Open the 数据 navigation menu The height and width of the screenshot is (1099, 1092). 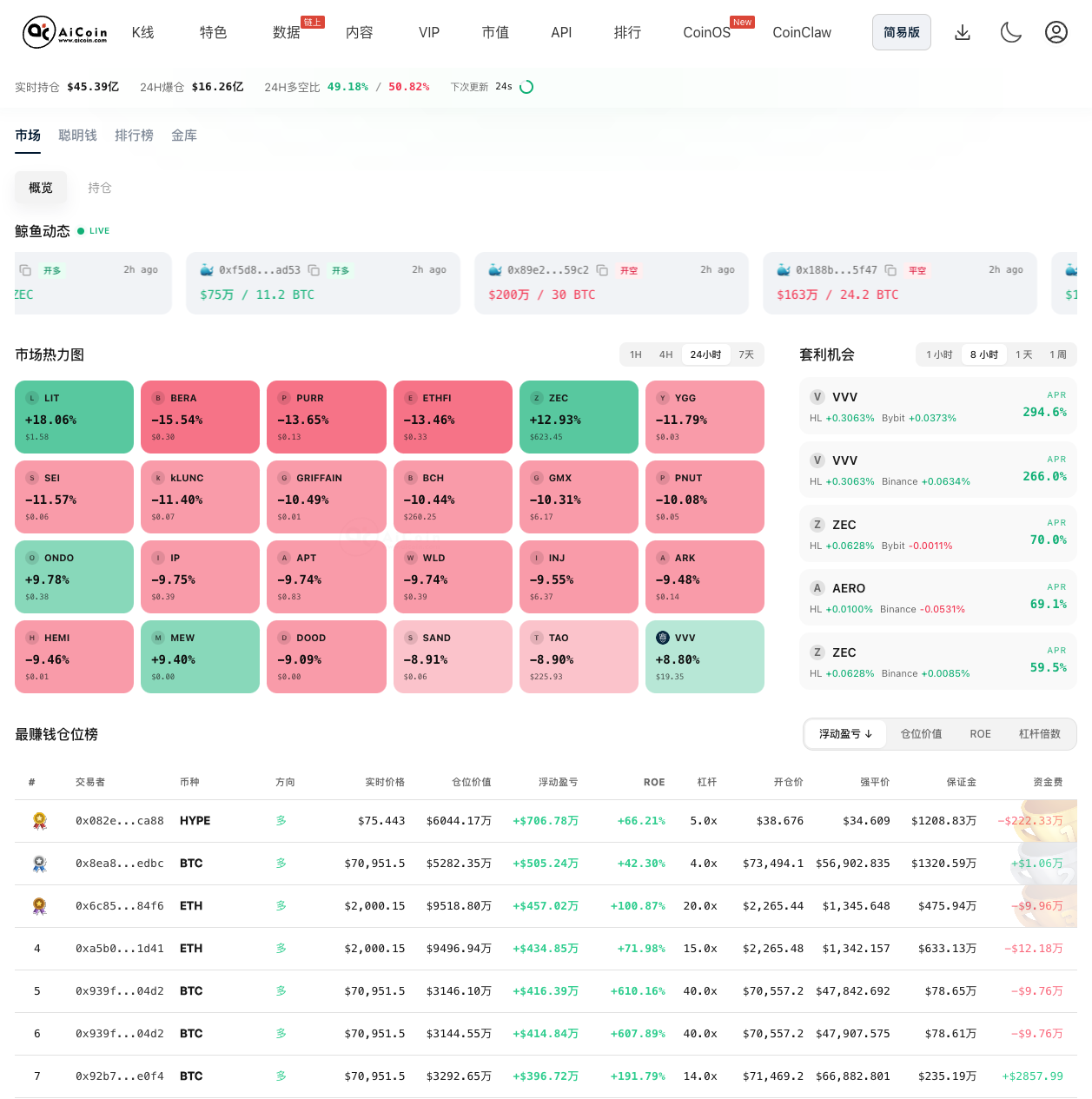pyautogui.click(x=287, y=32)
